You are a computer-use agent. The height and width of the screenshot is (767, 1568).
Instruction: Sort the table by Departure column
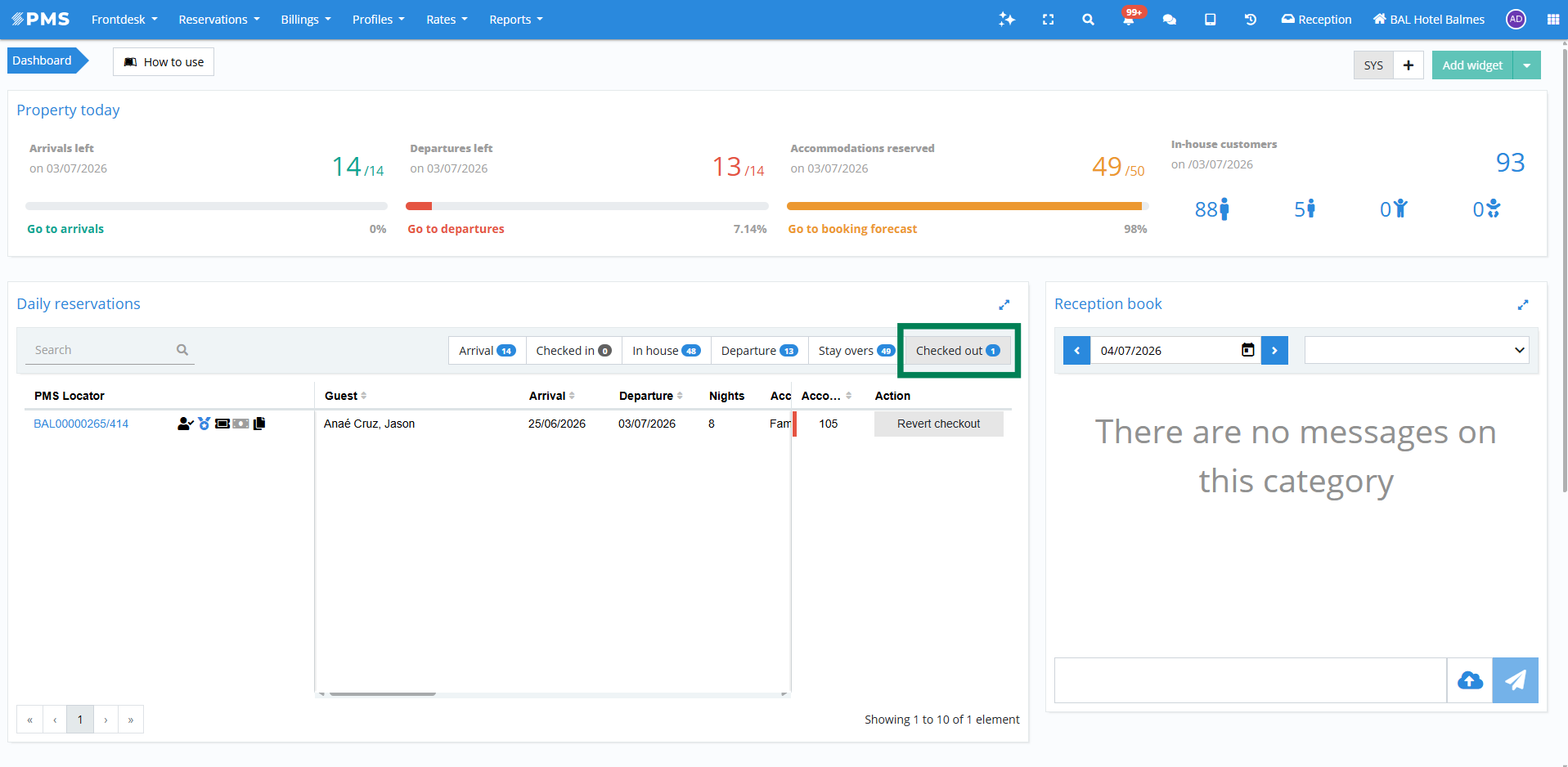pyautogui.click(x=651, y=396)
